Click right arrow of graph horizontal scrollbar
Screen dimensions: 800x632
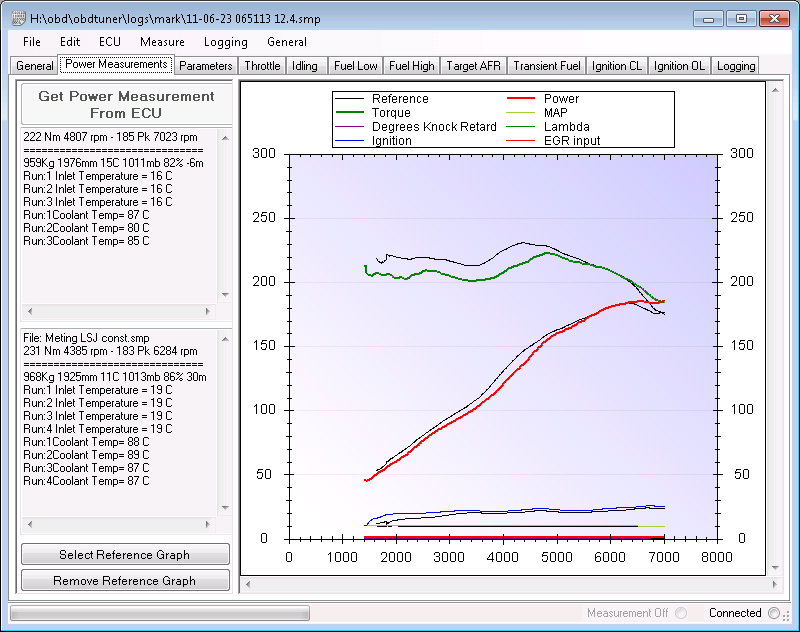click(x=775, y=585)
